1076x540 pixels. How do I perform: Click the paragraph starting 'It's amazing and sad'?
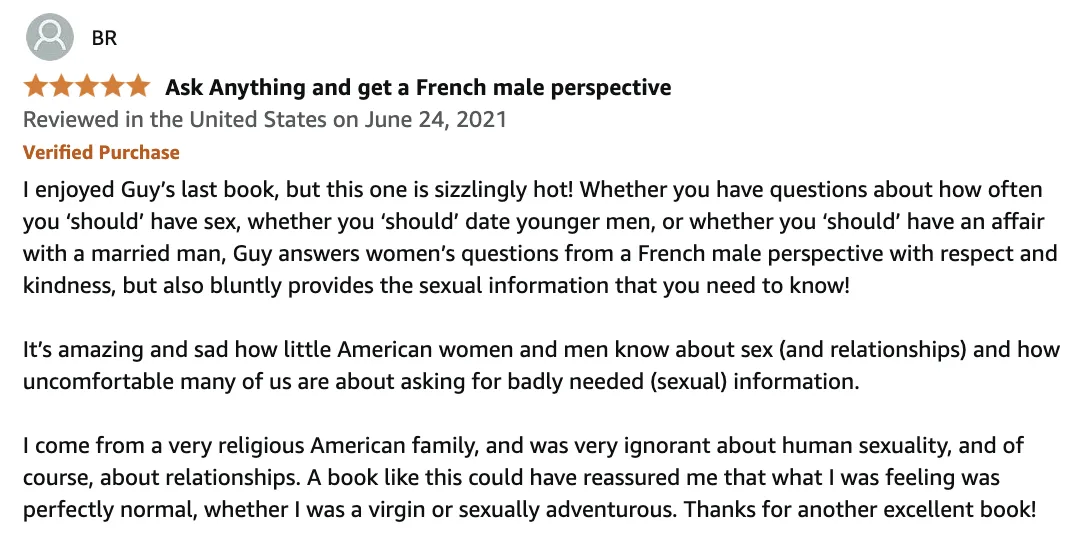click(x=541, y=365)
